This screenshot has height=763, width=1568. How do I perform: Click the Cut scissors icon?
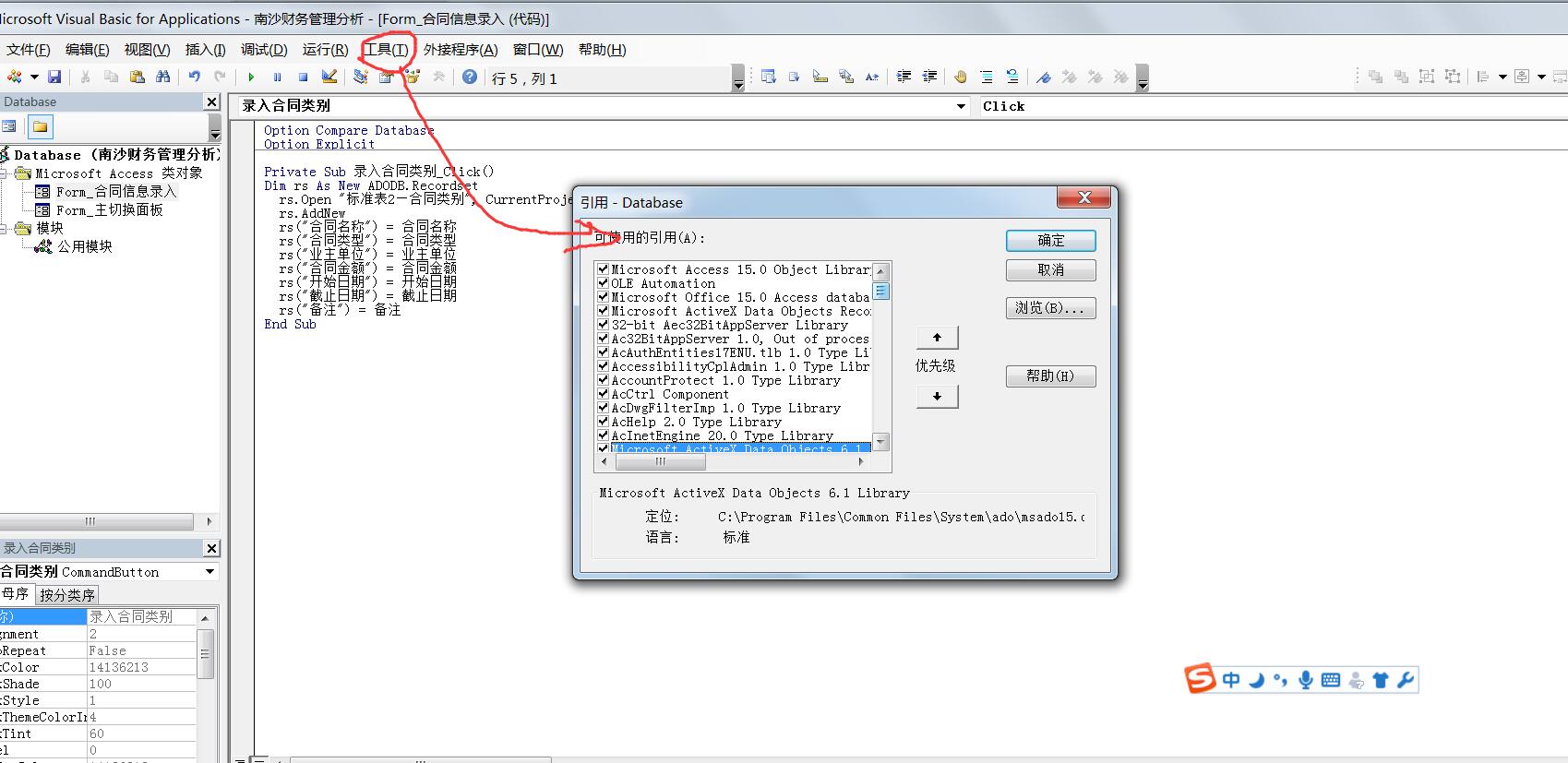[x=85, y=77]
